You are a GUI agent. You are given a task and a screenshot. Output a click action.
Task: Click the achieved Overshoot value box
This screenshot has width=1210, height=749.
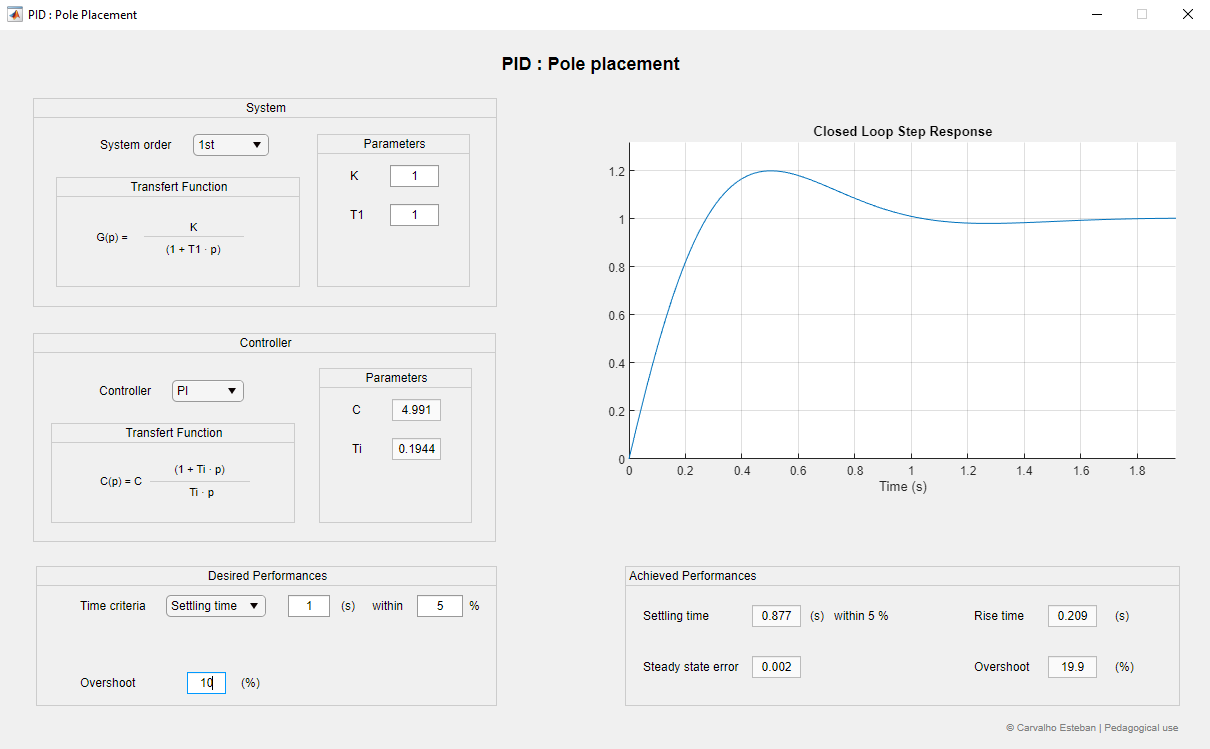tap(1072, 667)
